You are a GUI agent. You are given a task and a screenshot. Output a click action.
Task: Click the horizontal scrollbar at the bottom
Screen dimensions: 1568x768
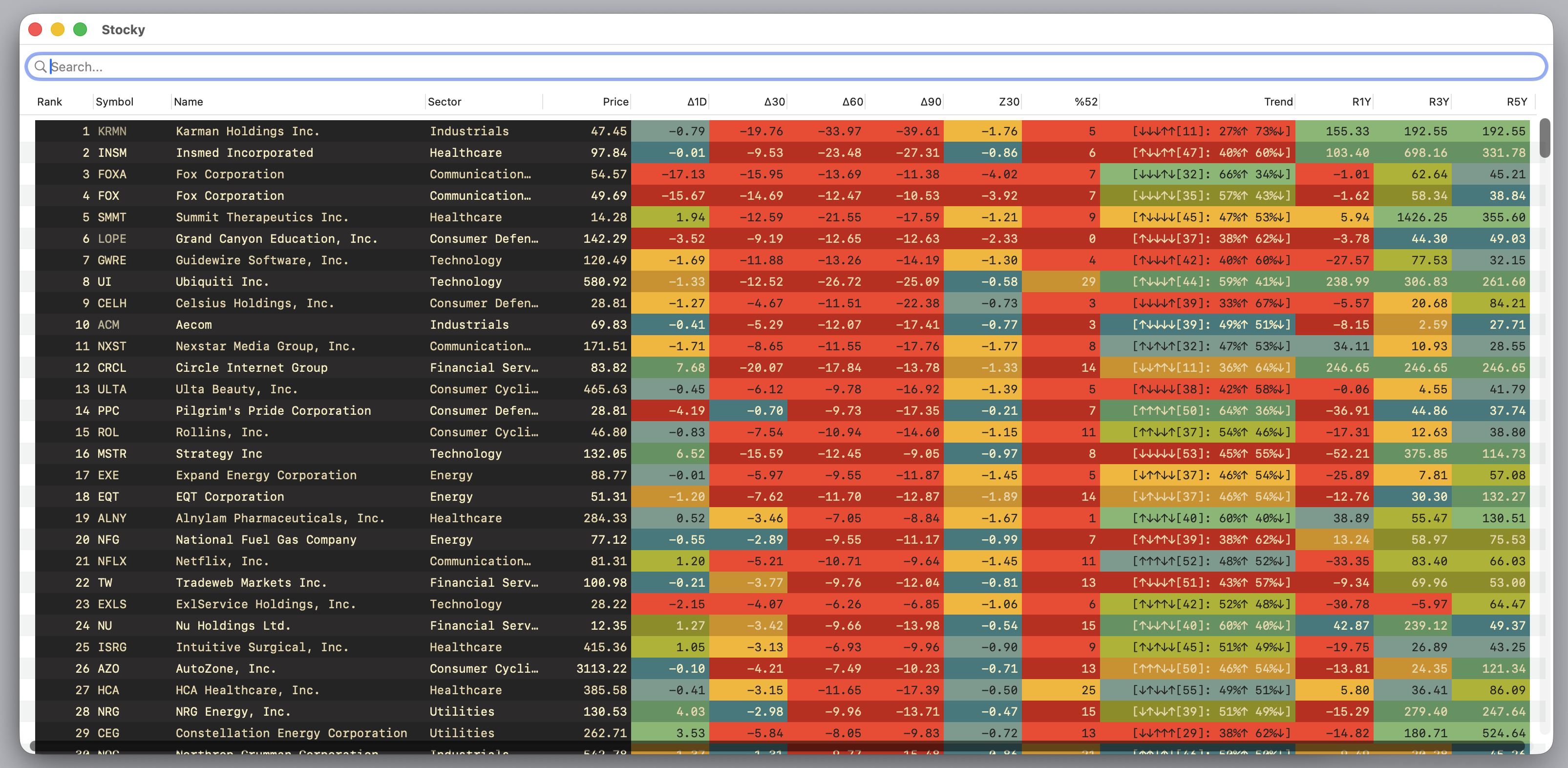pos(778,747)
